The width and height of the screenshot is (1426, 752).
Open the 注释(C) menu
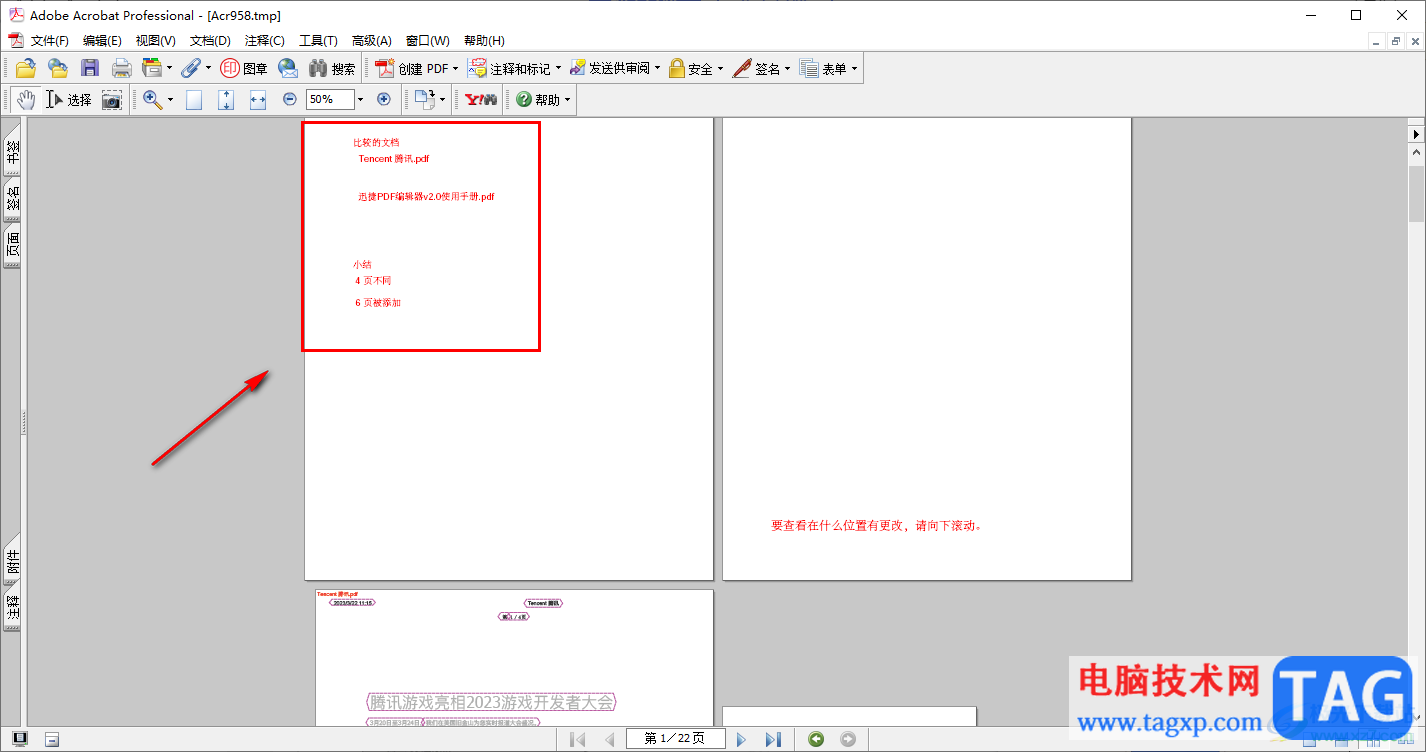click(265, 41)
